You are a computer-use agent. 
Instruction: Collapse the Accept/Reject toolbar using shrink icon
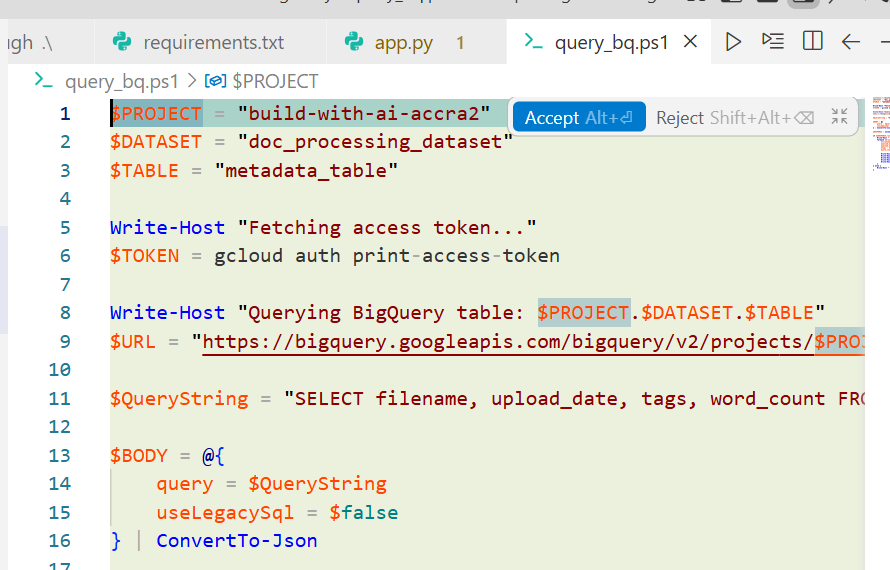(x=839, y=117)
